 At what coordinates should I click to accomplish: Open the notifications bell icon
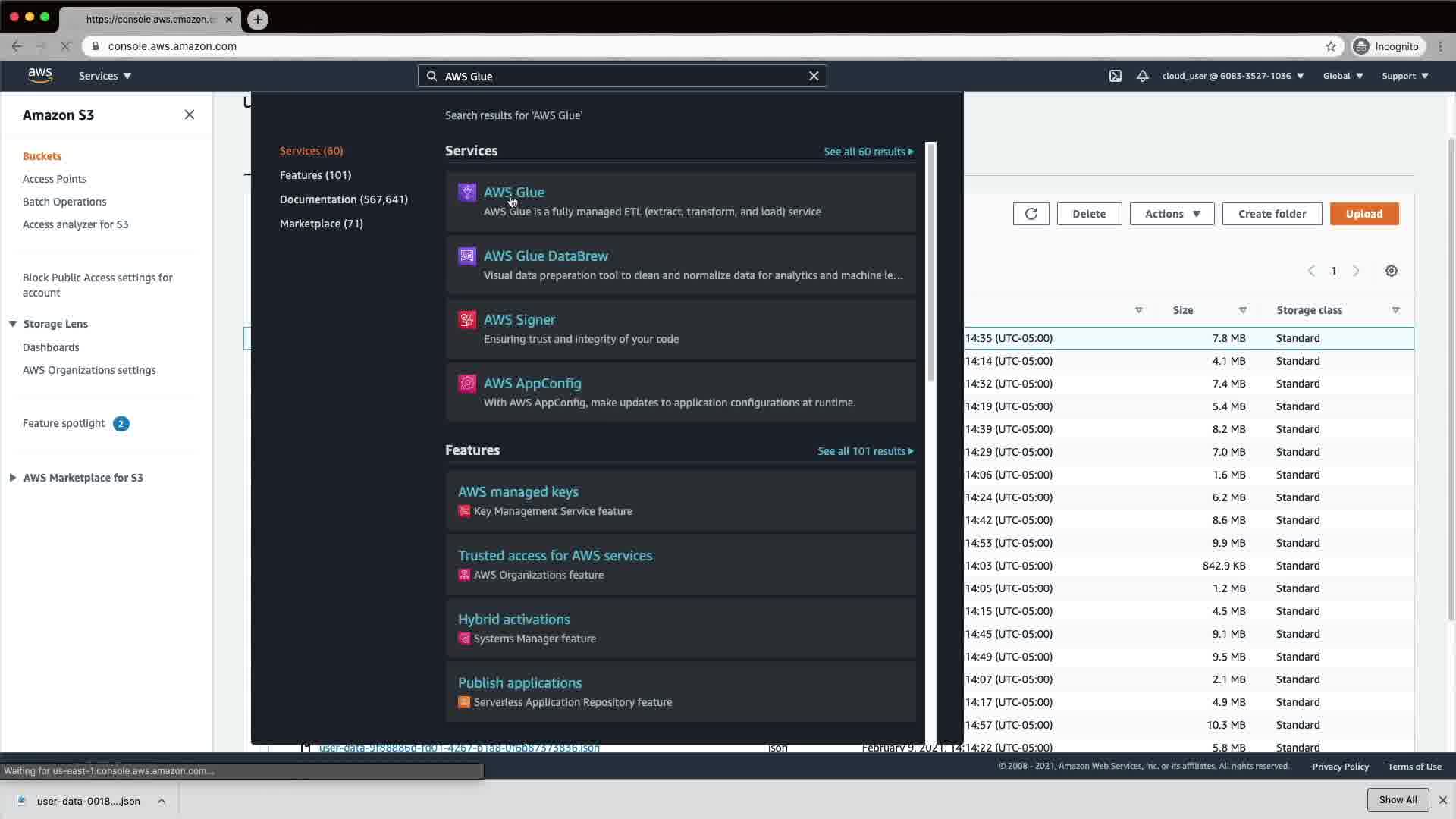coord(1142,76)
